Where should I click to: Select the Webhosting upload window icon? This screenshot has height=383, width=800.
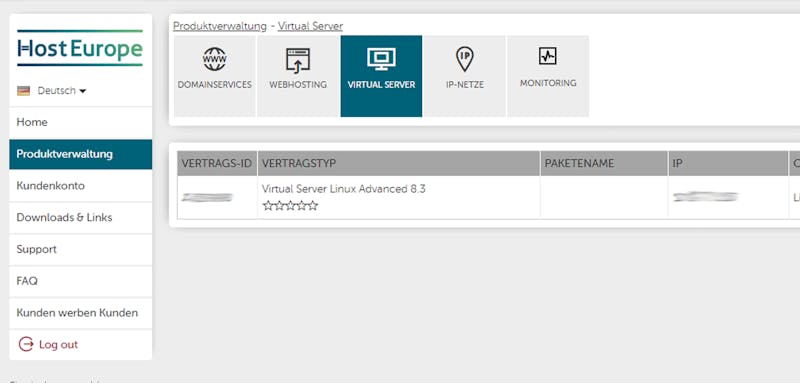pyautogui.click(x=298, y=61)
